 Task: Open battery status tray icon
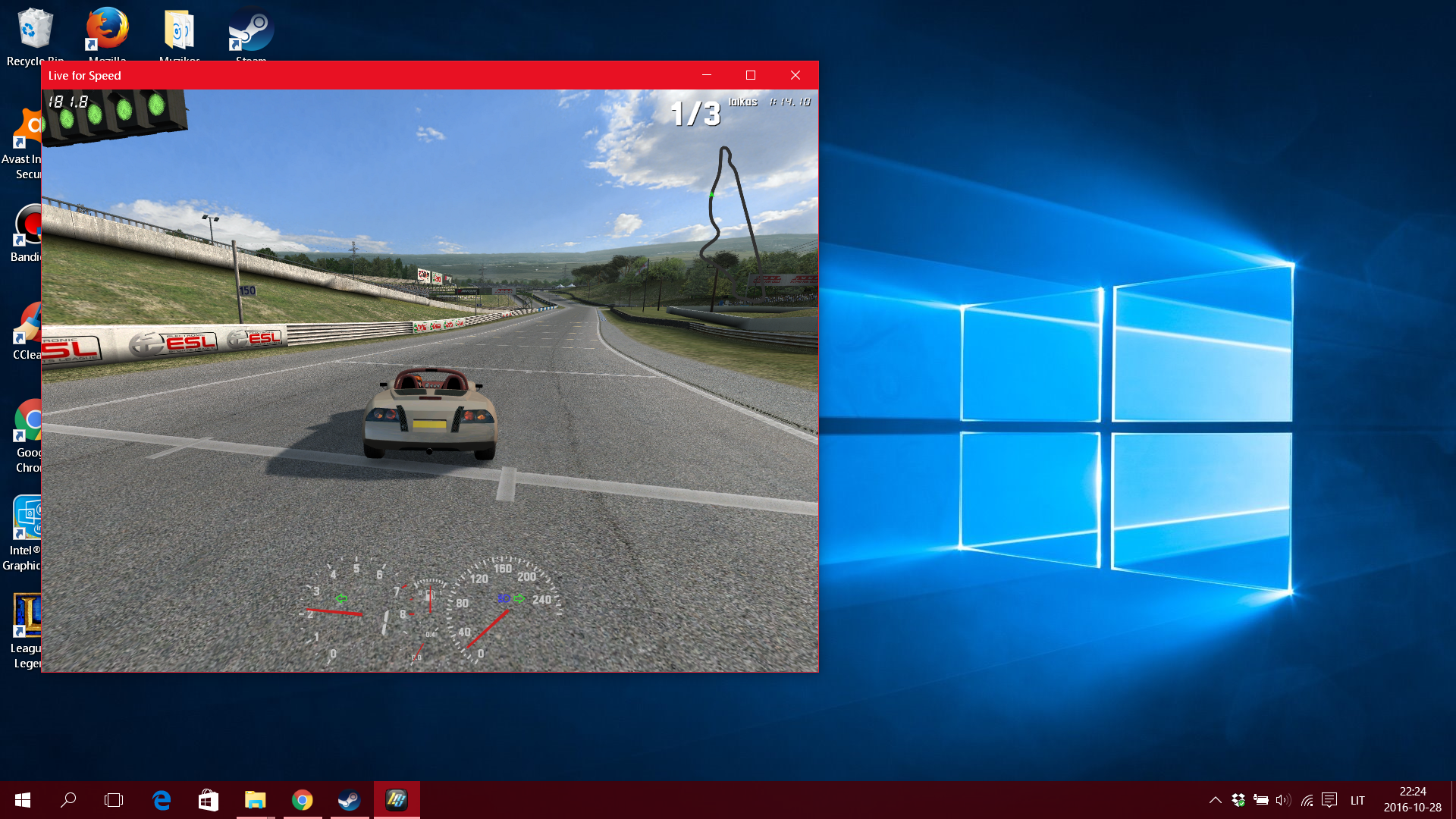coord(1261,800)
